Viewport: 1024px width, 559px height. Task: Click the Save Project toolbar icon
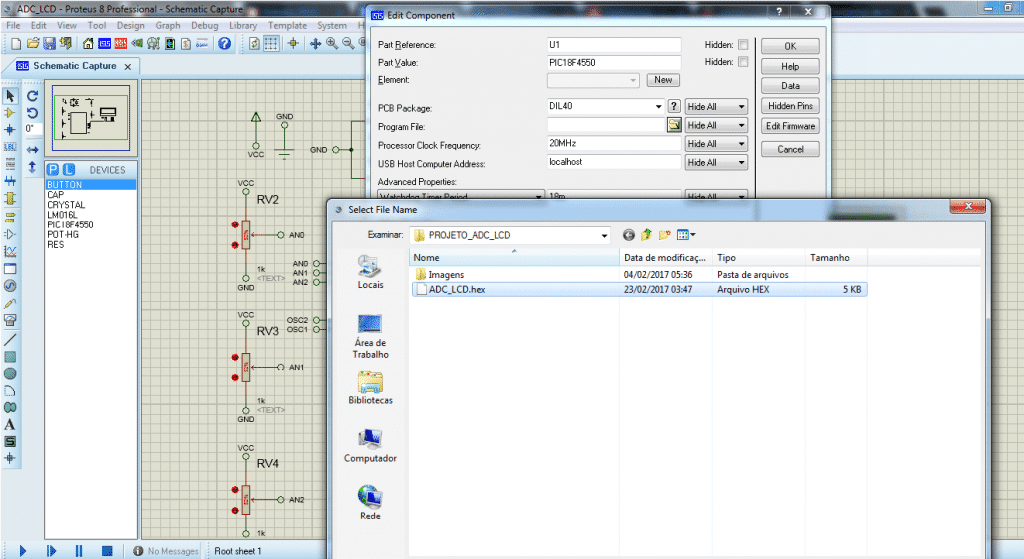(x=49, y=44)
